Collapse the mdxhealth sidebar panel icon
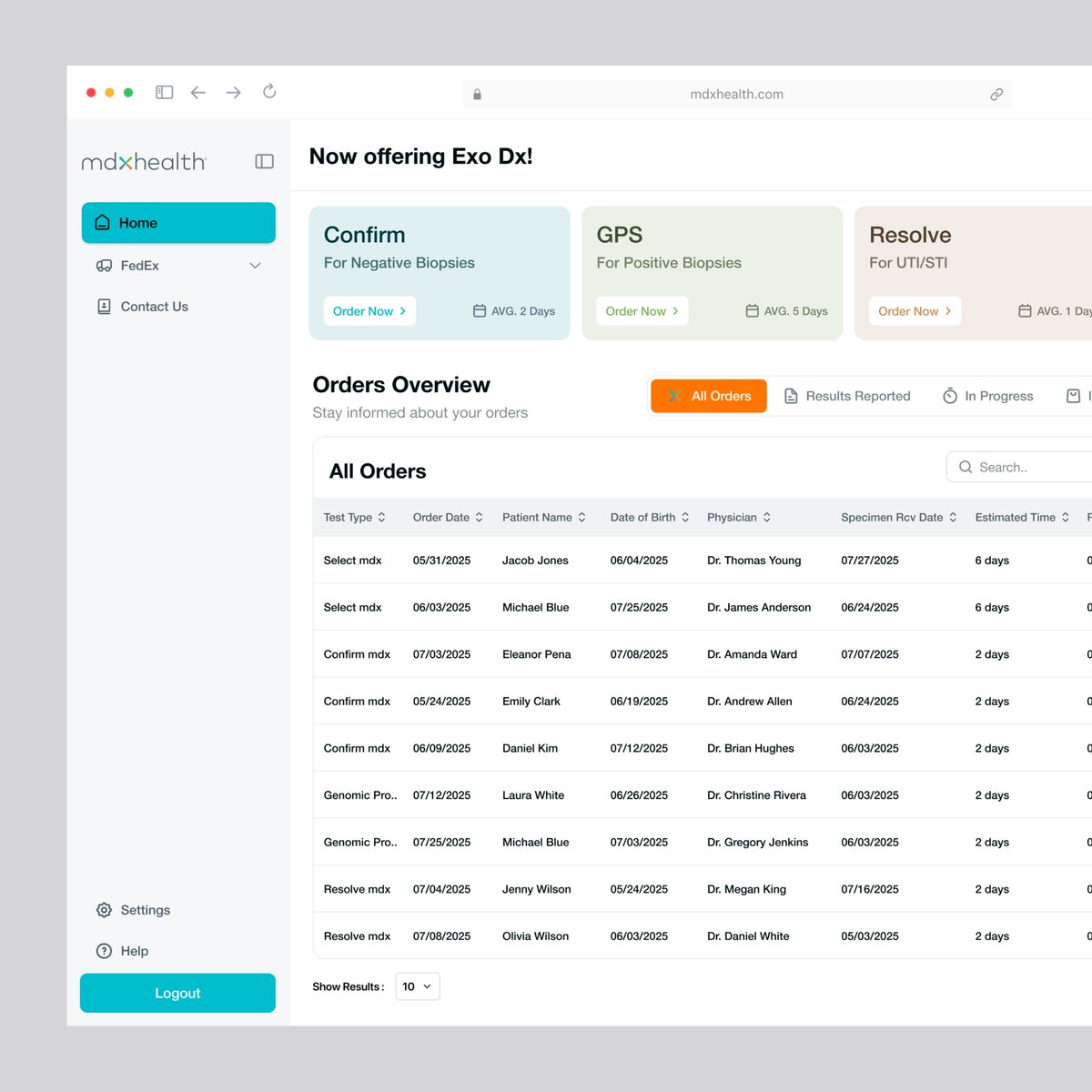The image size is (1092, 1092). coord(265,161)
